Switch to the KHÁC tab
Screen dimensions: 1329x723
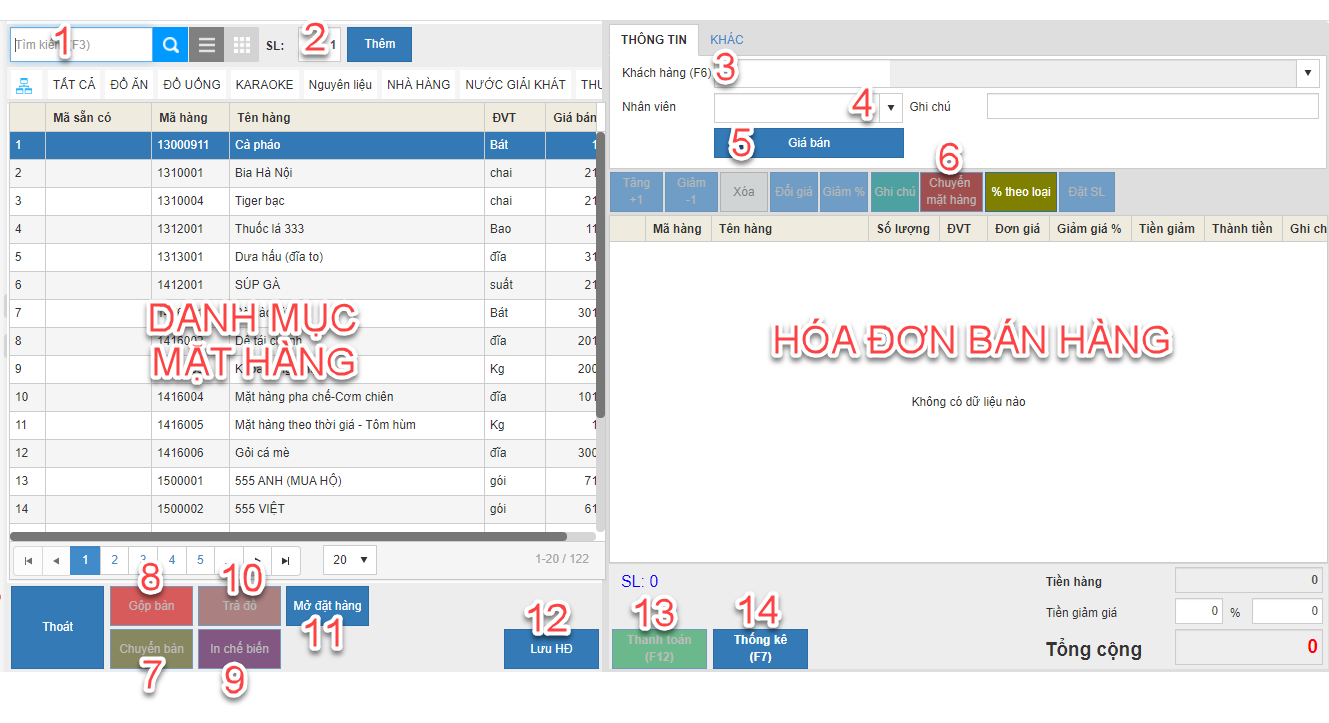click(x=727, y=40)
